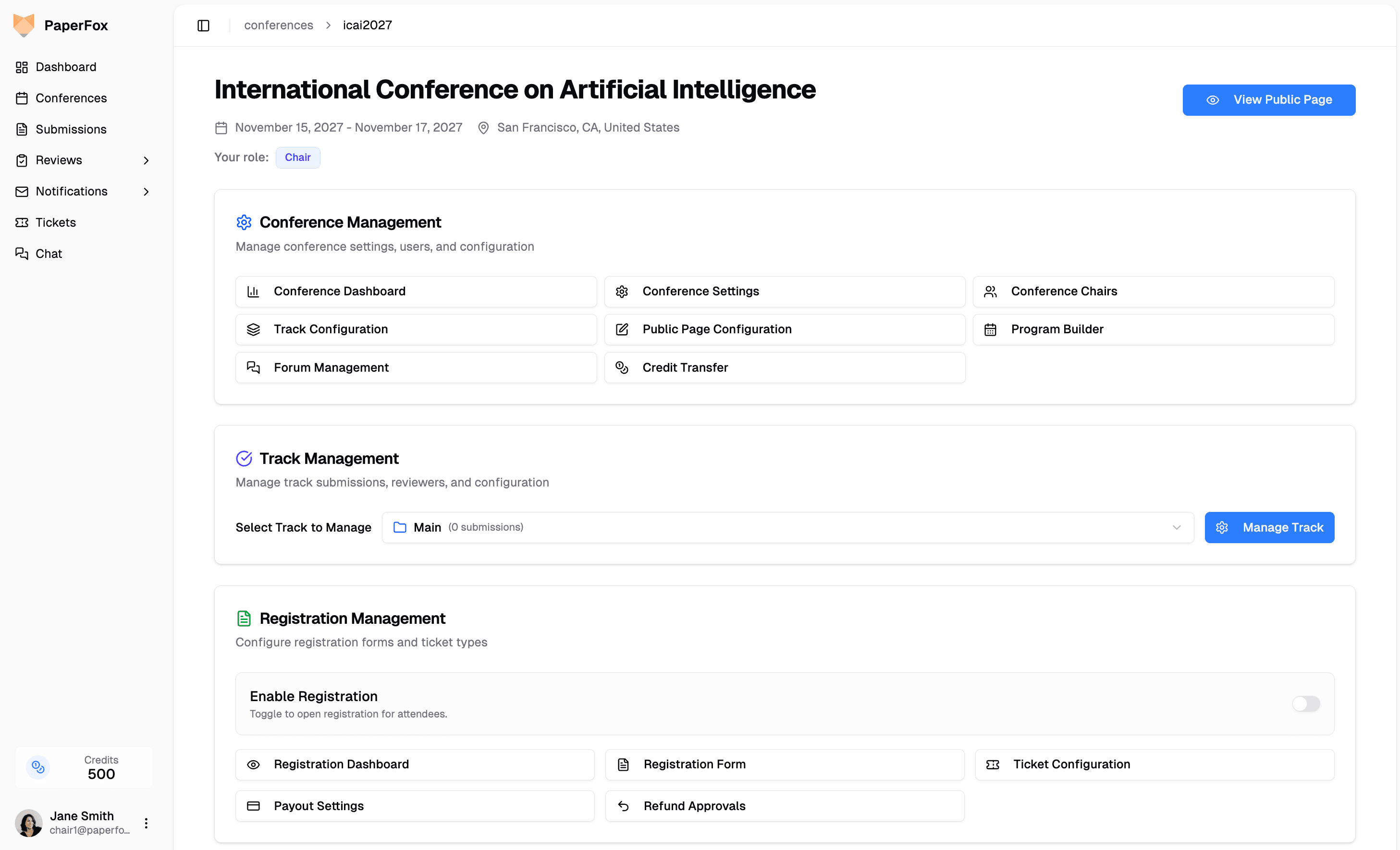Click the eye icon inside View Public Page
1400x850 pixels.
[1213, 100]
